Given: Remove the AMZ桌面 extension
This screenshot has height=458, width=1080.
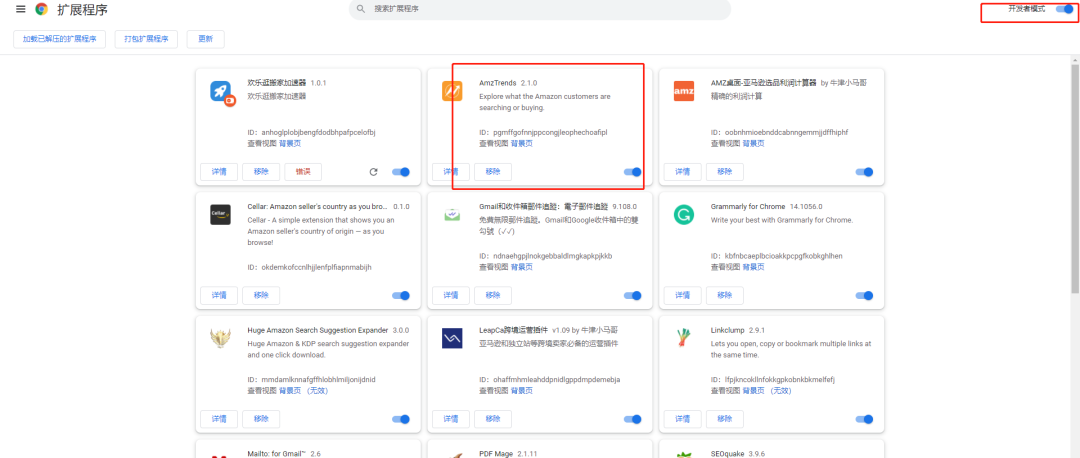Looking at the screenshot, I should point(725,172).
